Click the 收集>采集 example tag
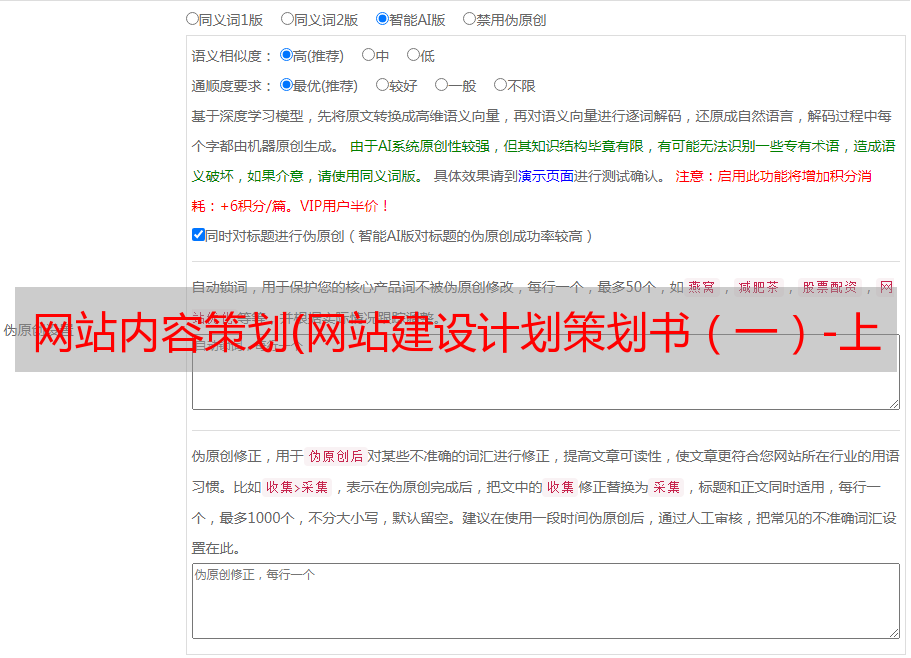This screenshot has width=911, height=658. pyautogui.click(x=297, y=487)
